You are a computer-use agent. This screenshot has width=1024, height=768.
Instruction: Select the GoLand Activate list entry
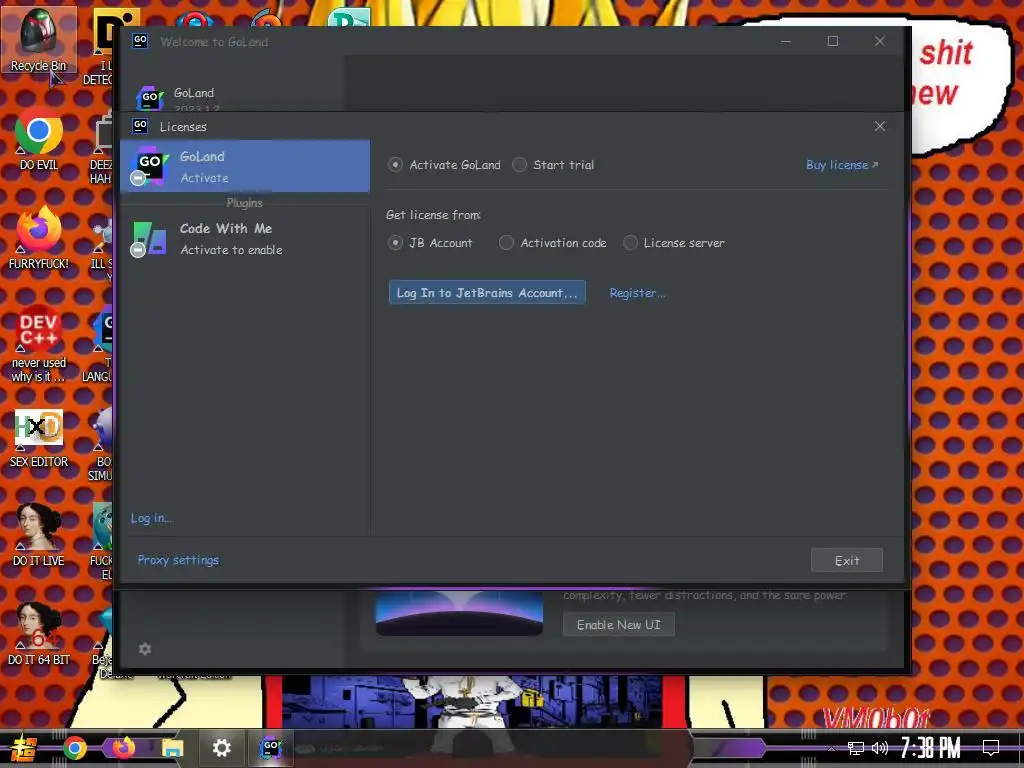tap(245, 166)
